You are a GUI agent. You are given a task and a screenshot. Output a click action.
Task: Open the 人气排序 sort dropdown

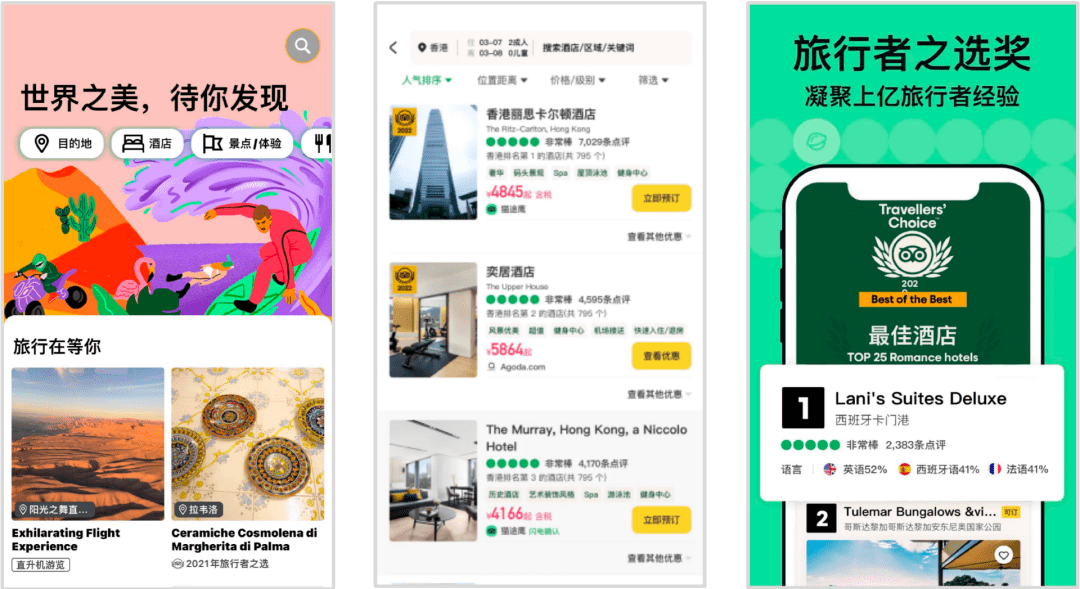[427, 80]
